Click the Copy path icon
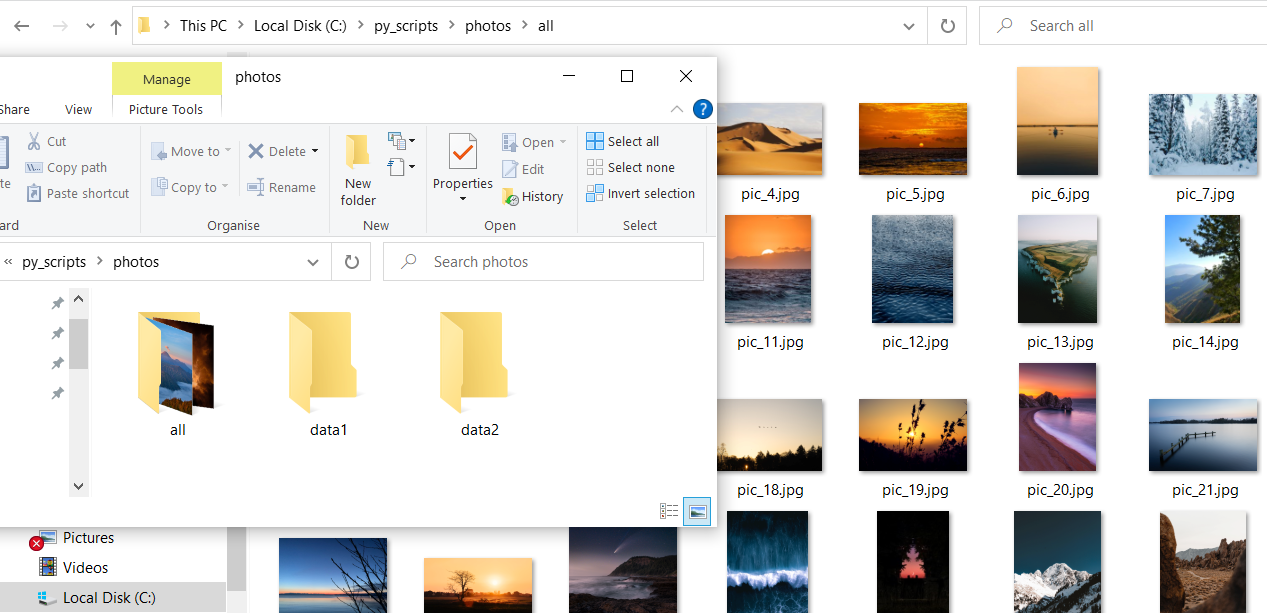The height and width of the screenshot is (613, 1267). tap(34, 168)
